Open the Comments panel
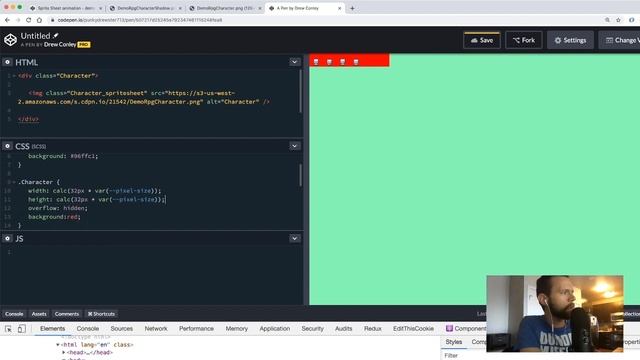Viewport: 640px width, 360px height. pos(67,314)
